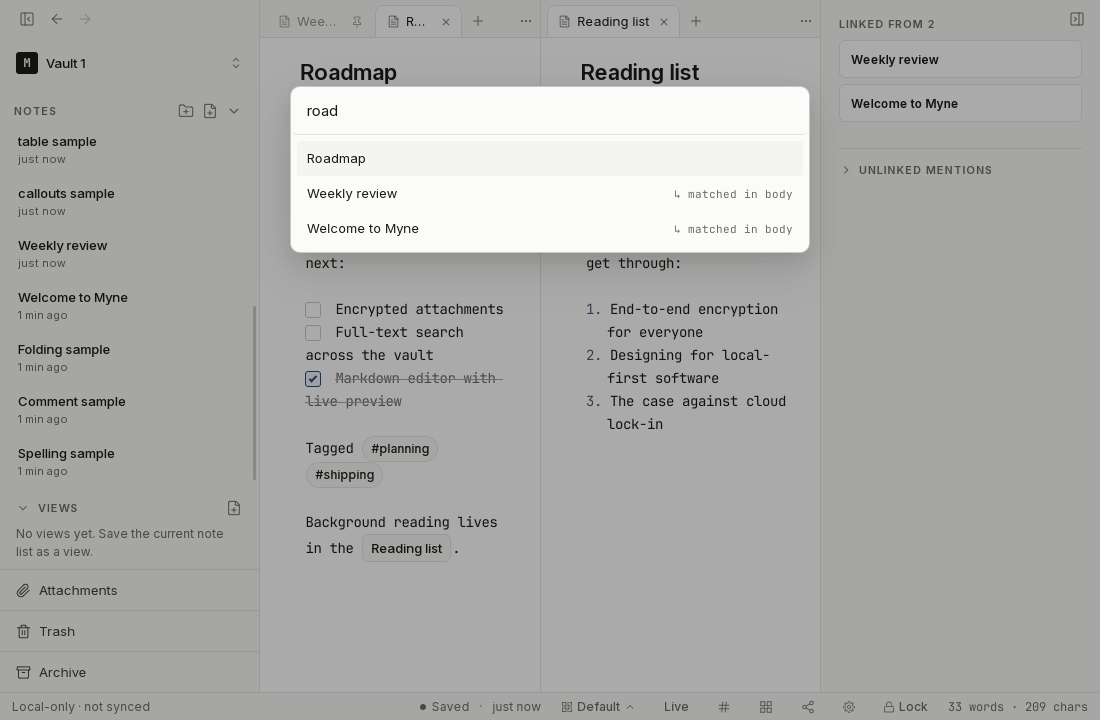The image size is (1100, 720).
Task: Expand the Unlinked Mentions section
Action: [918, 170]
